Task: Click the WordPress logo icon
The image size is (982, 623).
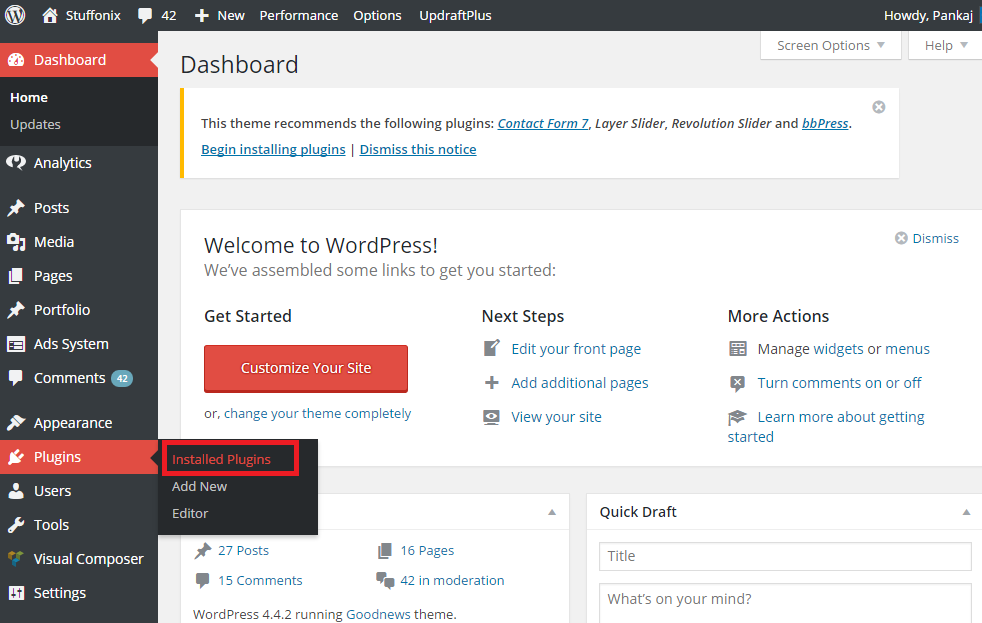Action: [x=15, y=15]
